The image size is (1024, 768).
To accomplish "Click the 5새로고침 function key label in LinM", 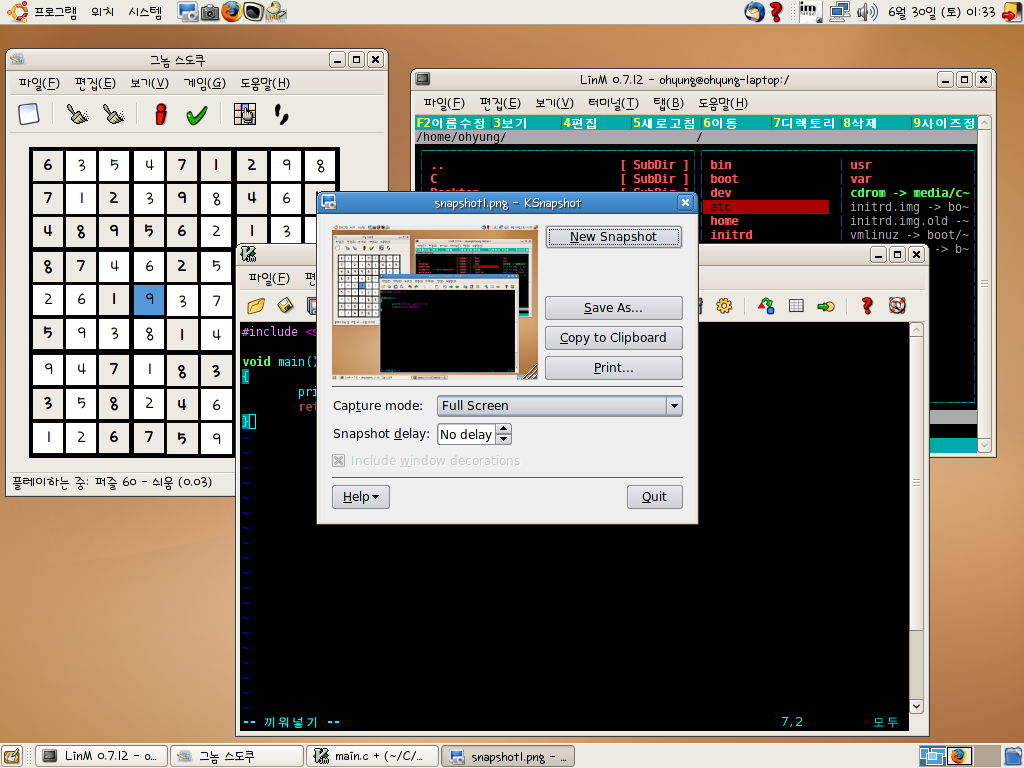I will point(664,123).
